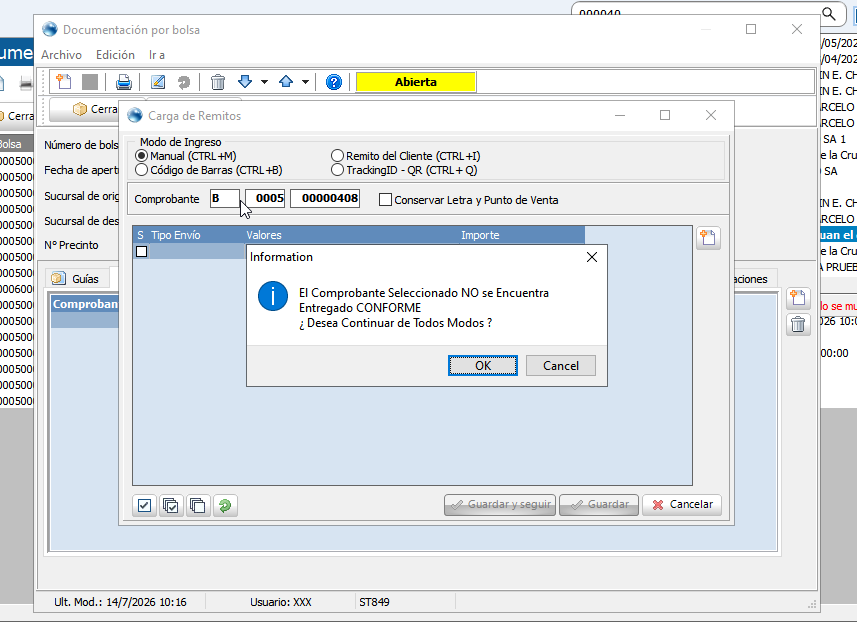The height and width of the screenshot is (622, 857).
Task: Click OK in the Information dialog
Action: coord(483,366)
